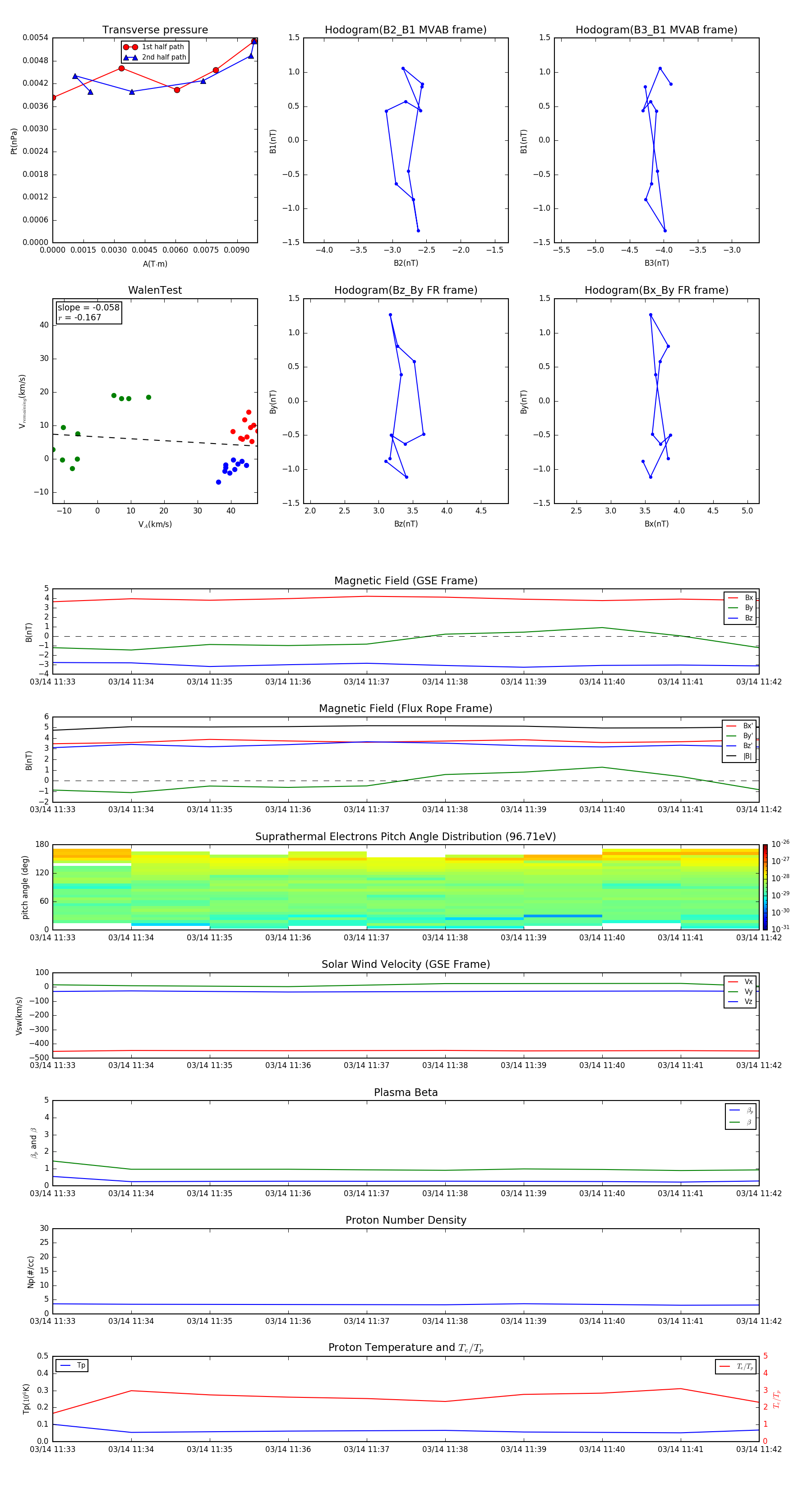Click the "WalenTest" plot title
Viewport: 812px width, 1489px height.
[155, 290]
